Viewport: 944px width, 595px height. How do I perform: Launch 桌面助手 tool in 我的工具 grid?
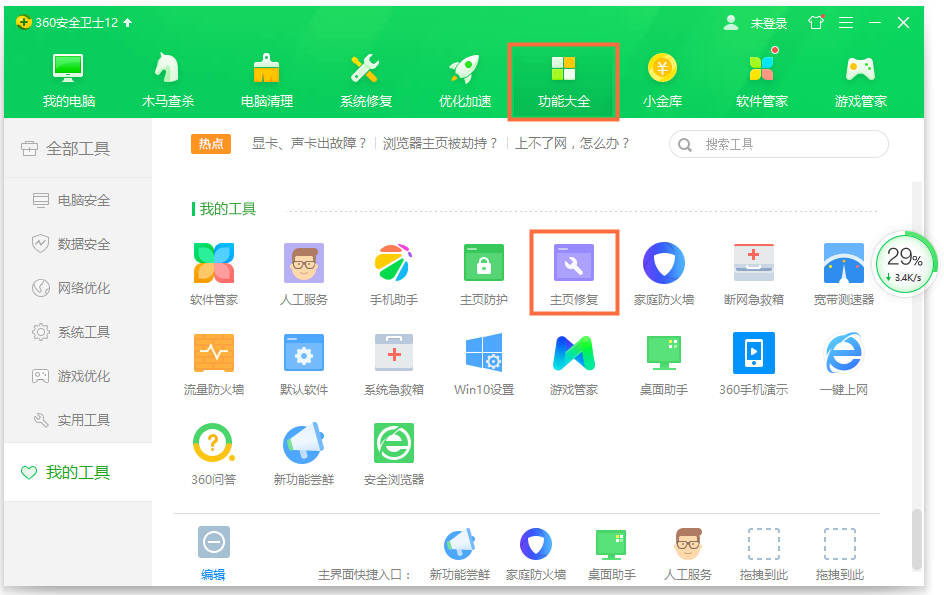[x=663, y=364]
